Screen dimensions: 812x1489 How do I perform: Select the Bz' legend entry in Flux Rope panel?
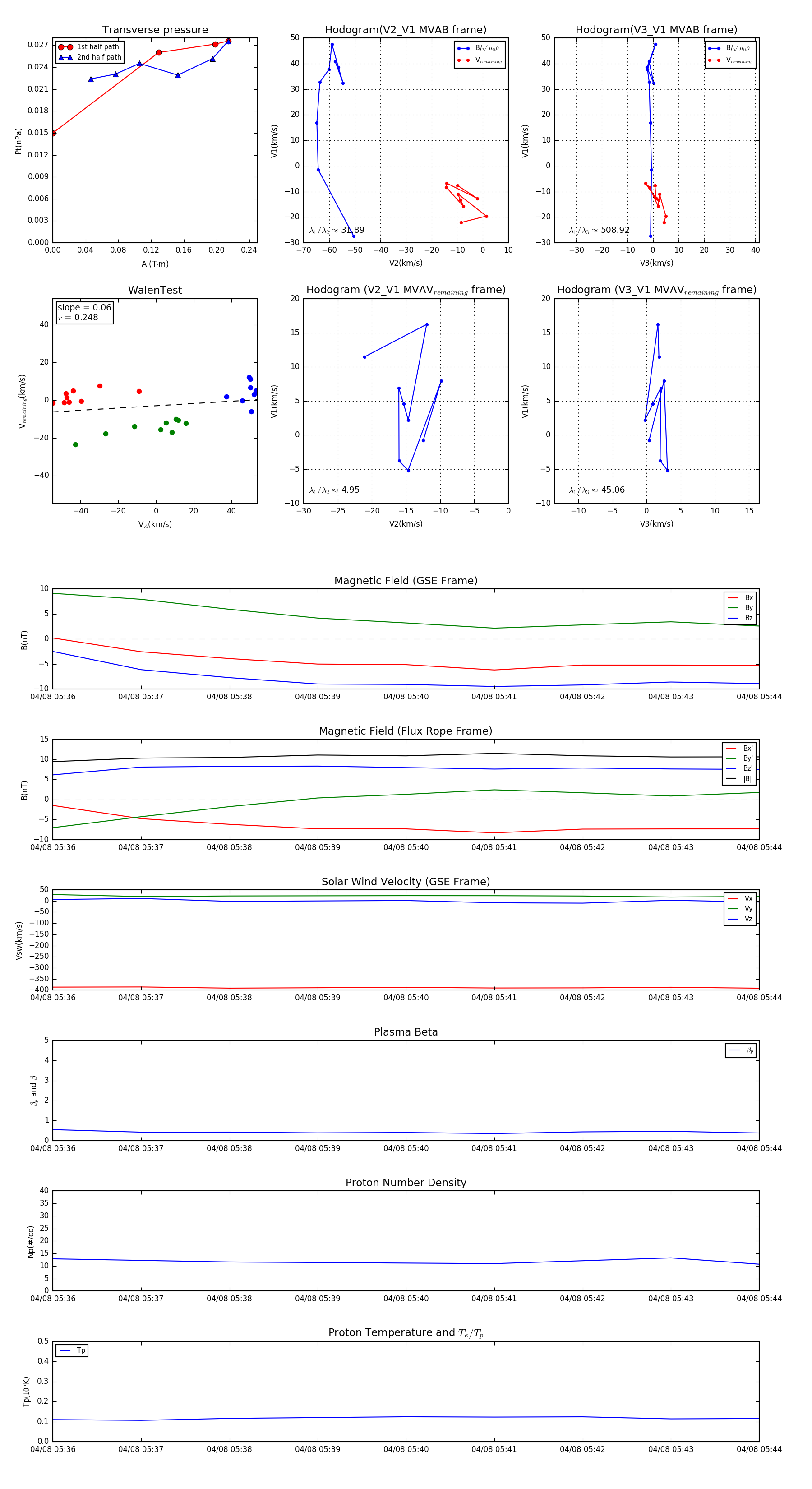click(x=739, y=768)
